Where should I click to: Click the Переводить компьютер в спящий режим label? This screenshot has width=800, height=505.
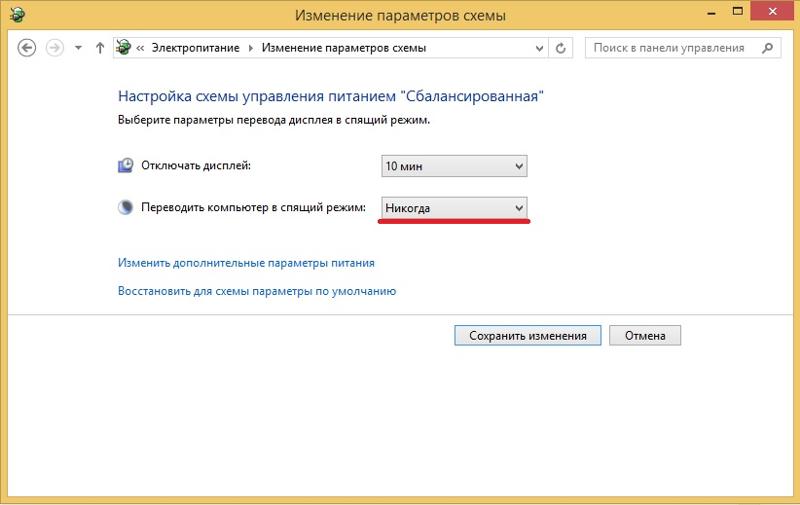click(254, 208)
